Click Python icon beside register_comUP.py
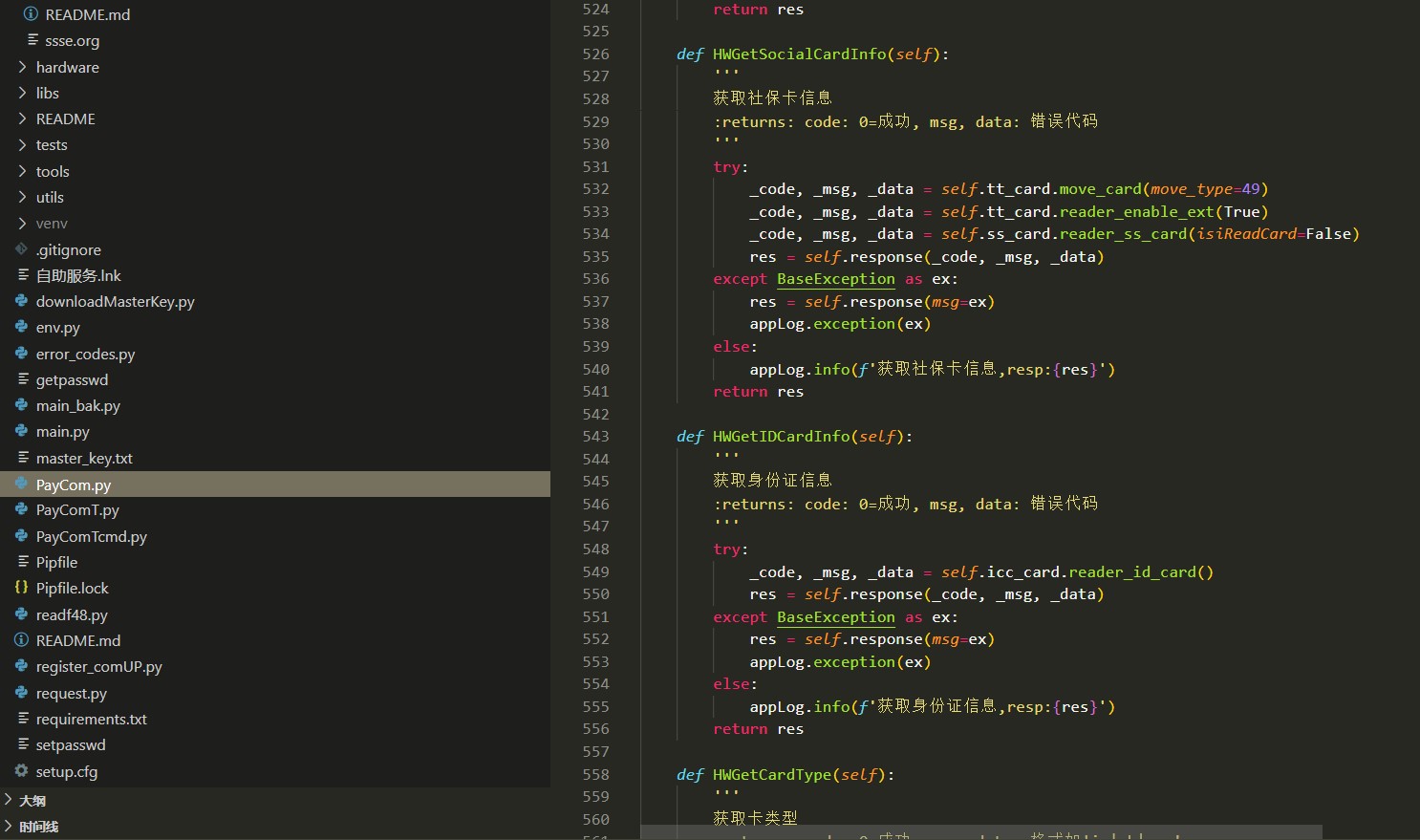This screenshot has height=840, width=1420. click(21, 666)
